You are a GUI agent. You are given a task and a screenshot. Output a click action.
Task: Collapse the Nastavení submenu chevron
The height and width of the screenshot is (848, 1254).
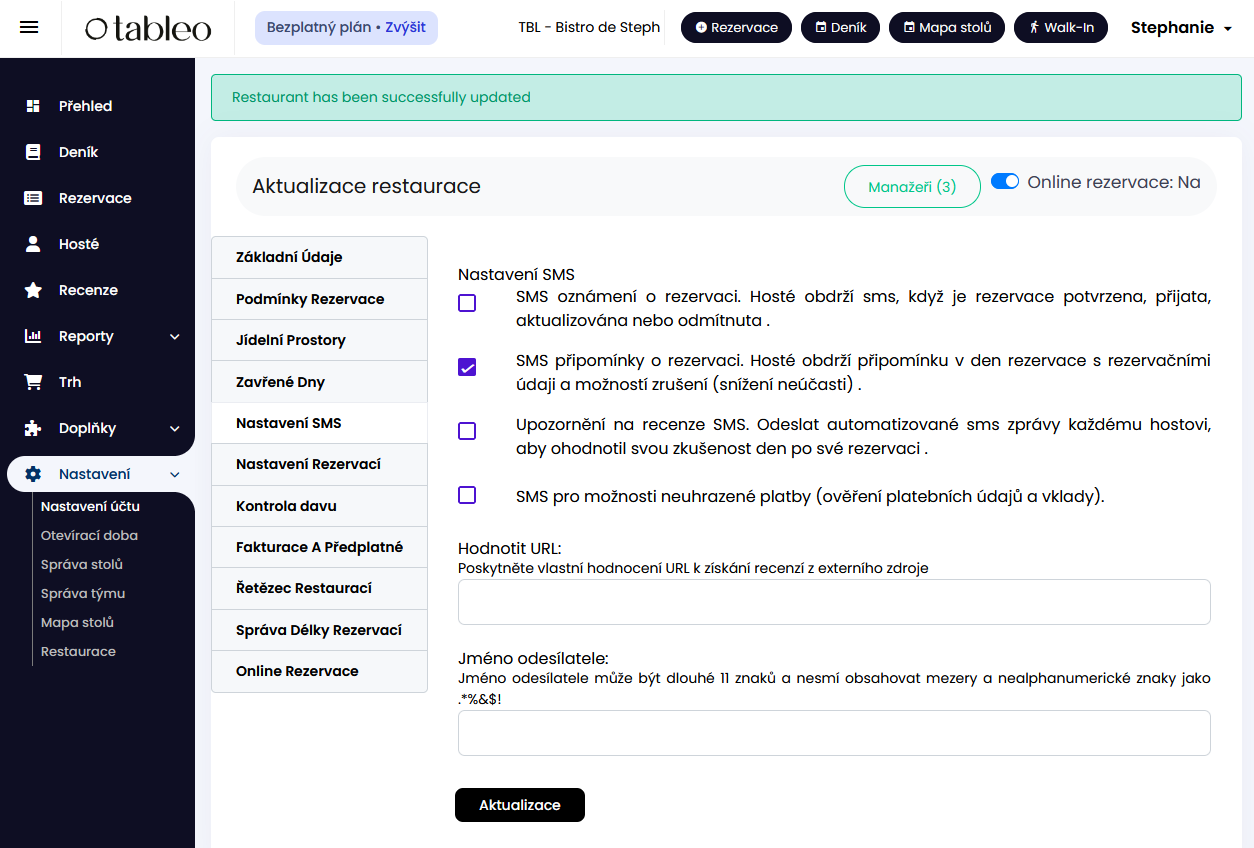tap(175, 475)
